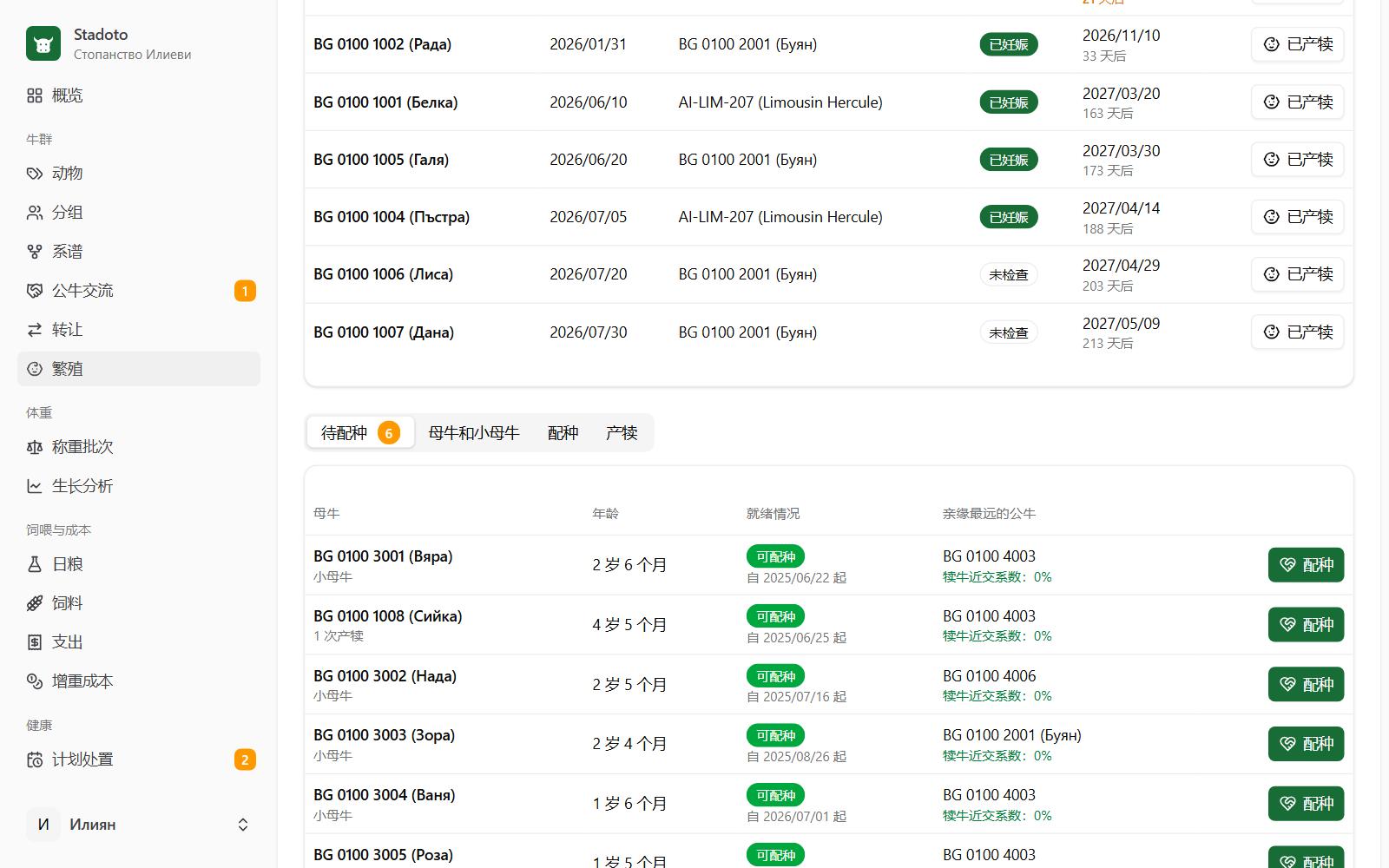
Task: Click sire AI-LIM-207 (Limousin Hercule) in Пъстра row
Action: (780, 217)
